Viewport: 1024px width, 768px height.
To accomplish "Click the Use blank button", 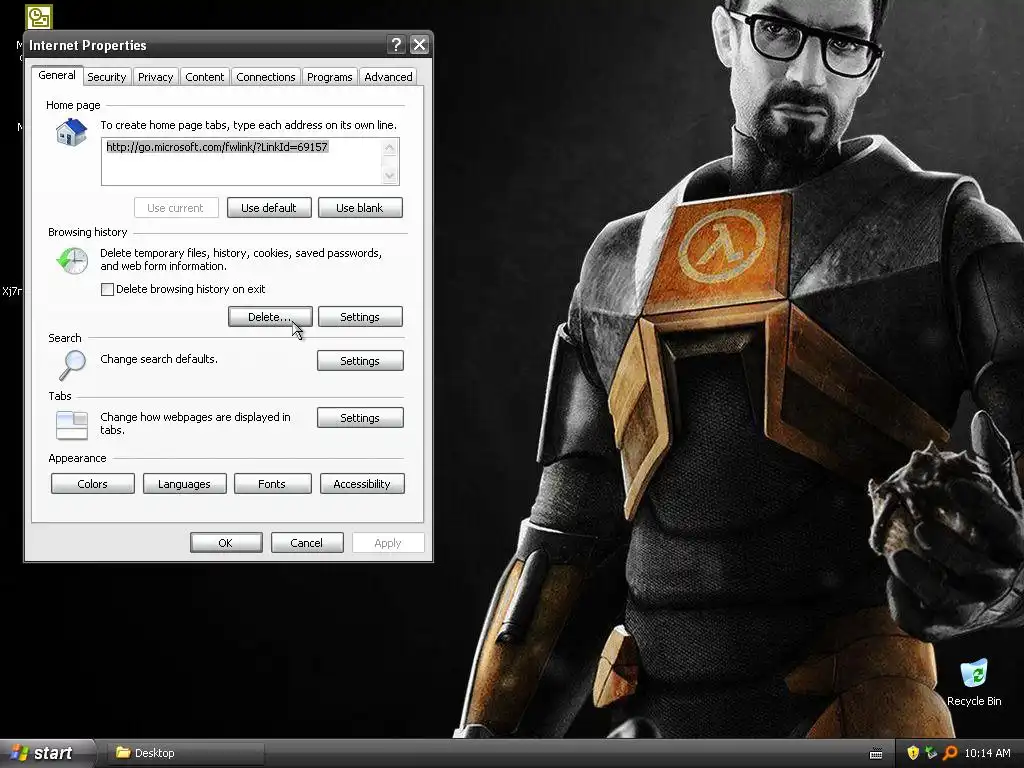I will coord(360,208).
